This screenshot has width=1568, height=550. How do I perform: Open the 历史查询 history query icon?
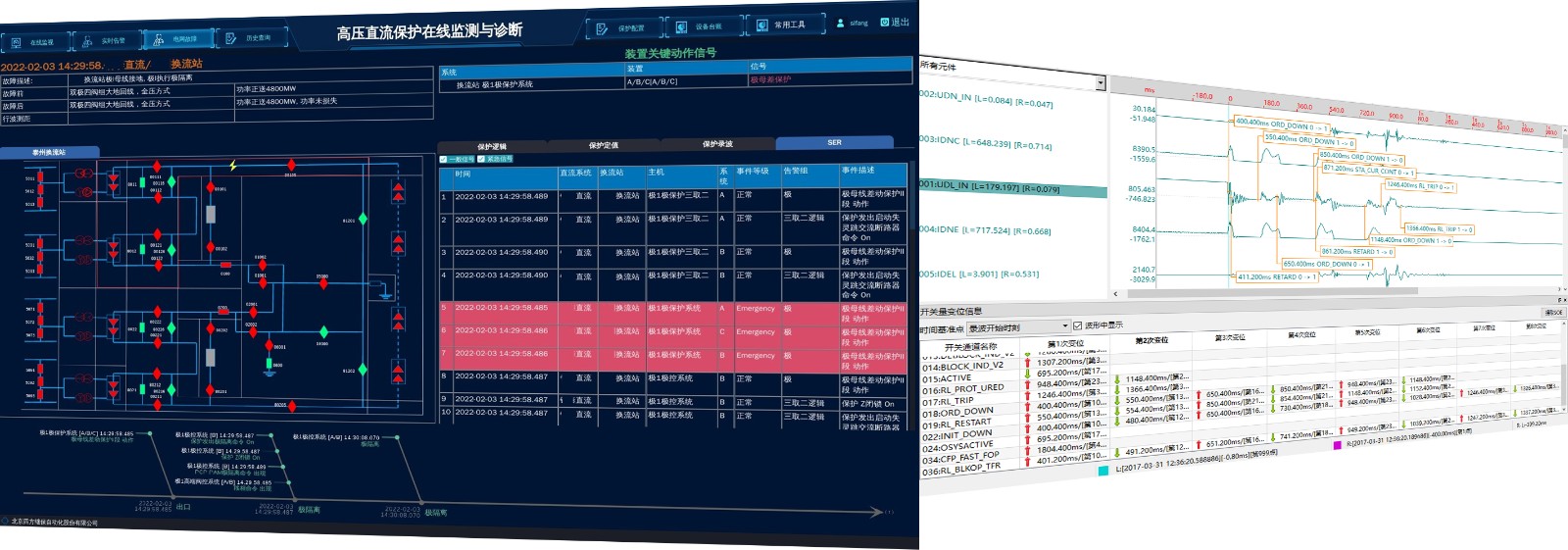click(231, 38)
